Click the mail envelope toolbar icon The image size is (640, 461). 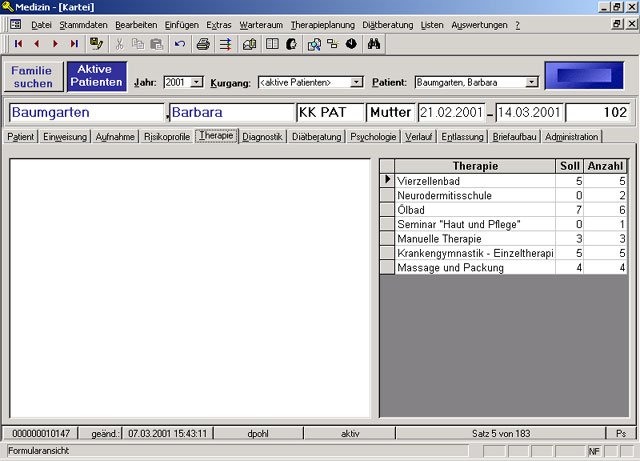[249, 44]
